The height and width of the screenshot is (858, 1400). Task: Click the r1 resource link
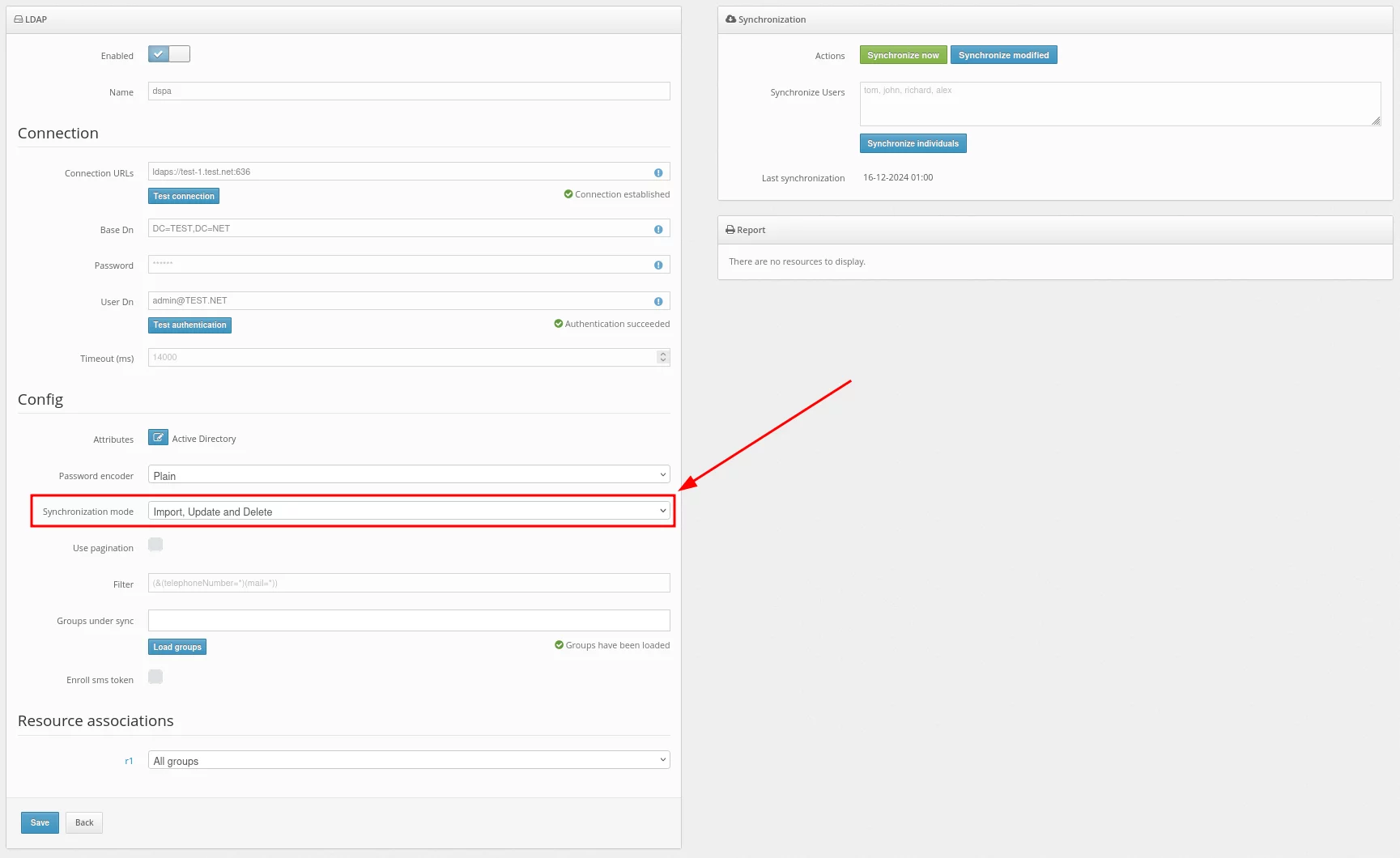point(129,761)
